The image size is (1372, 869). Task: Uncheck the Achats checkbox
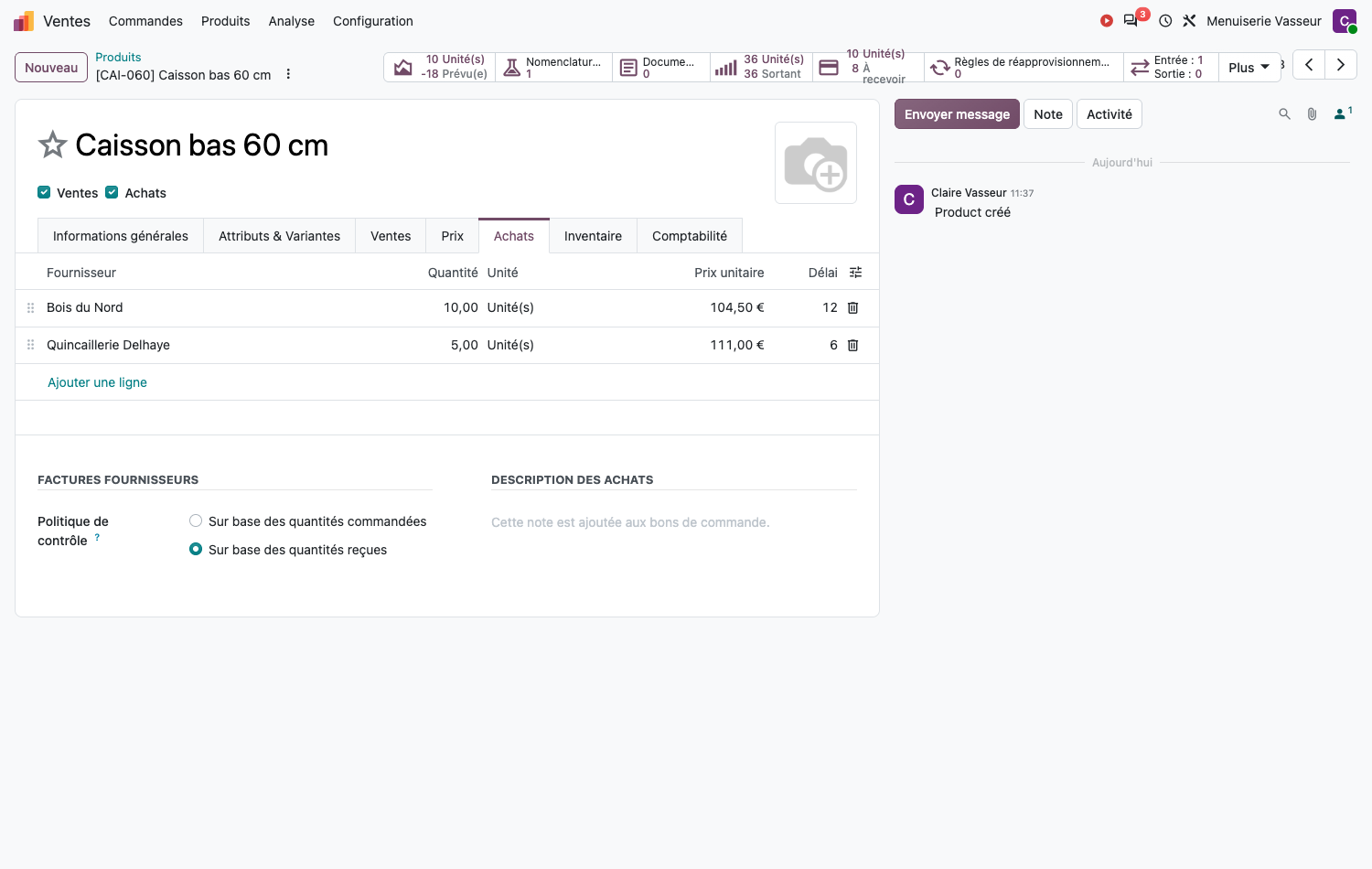click(112, 192)
